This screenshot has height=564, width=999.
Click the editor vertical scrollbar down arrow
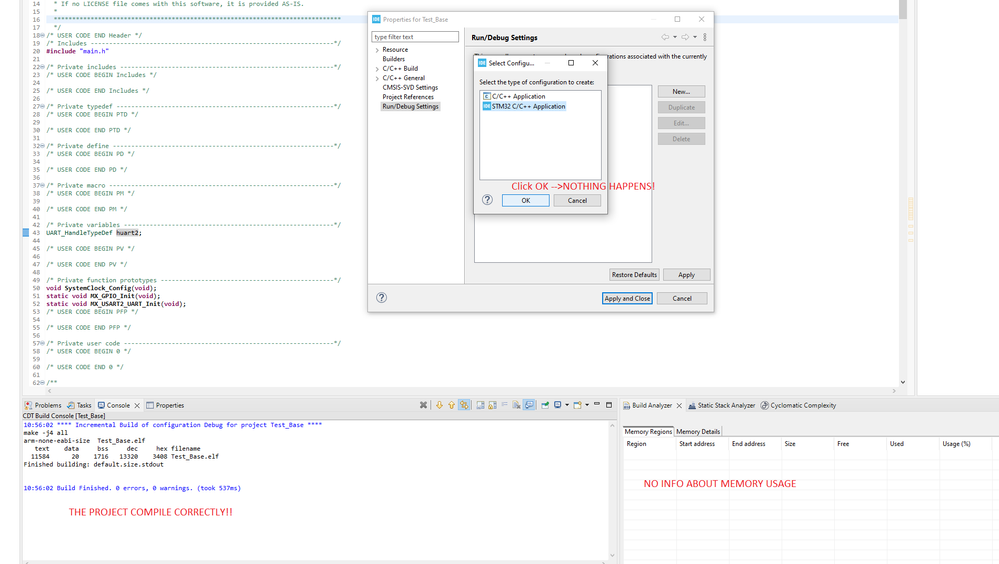pos(903,382)
